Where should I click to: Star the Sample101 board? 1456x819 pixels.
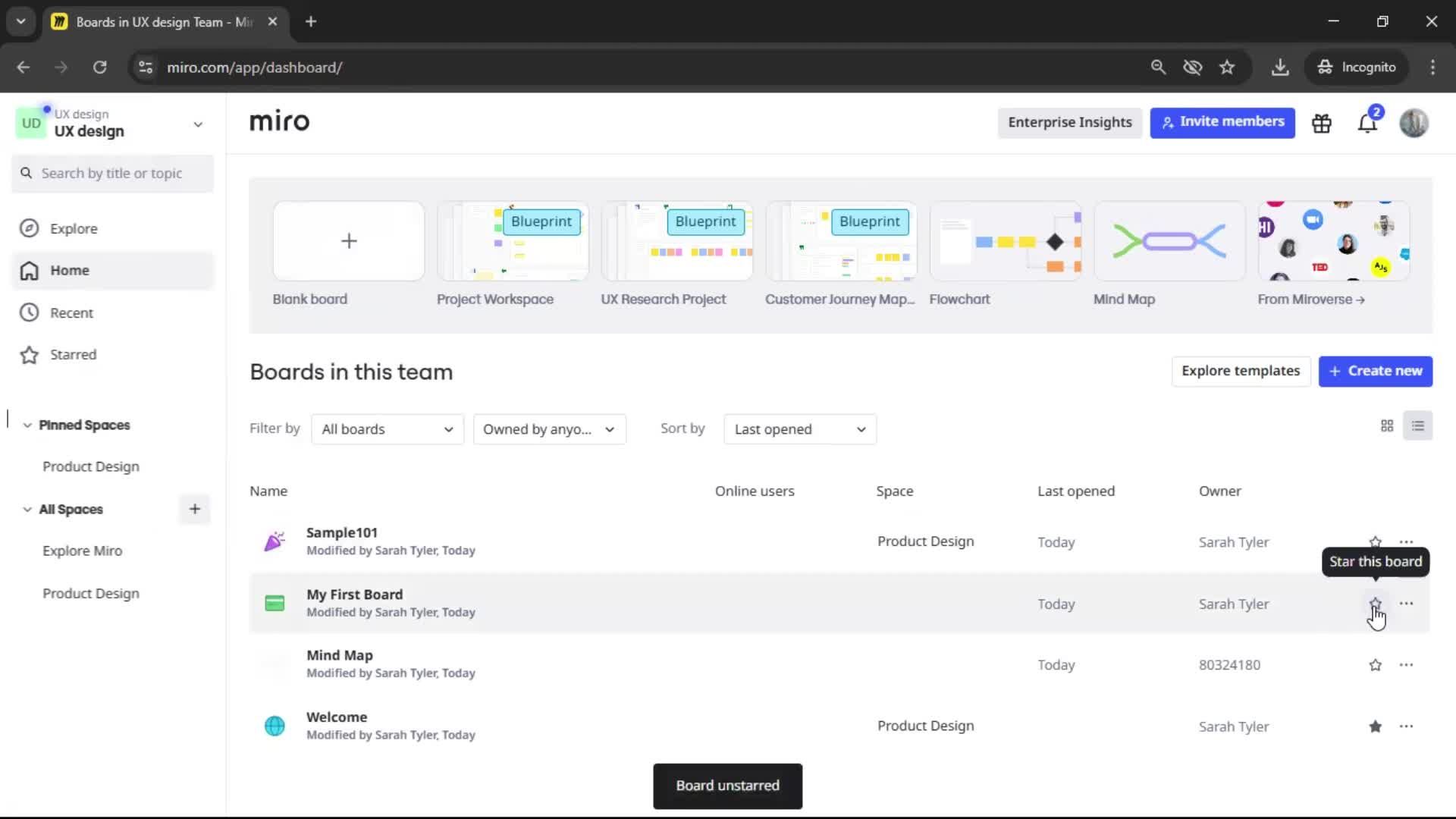[x=1375, y=541]
